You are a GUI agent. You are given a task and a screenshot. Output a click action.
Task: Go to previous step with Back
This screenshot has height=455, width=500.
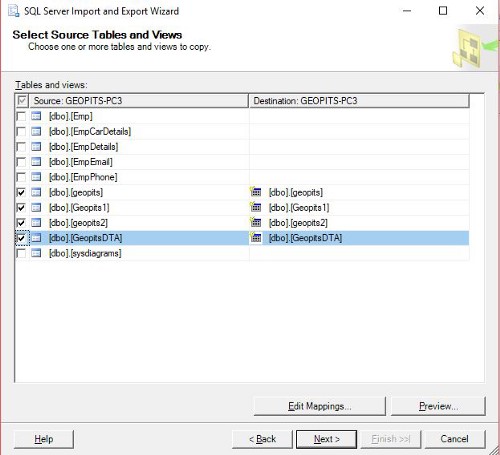point(262,439)
